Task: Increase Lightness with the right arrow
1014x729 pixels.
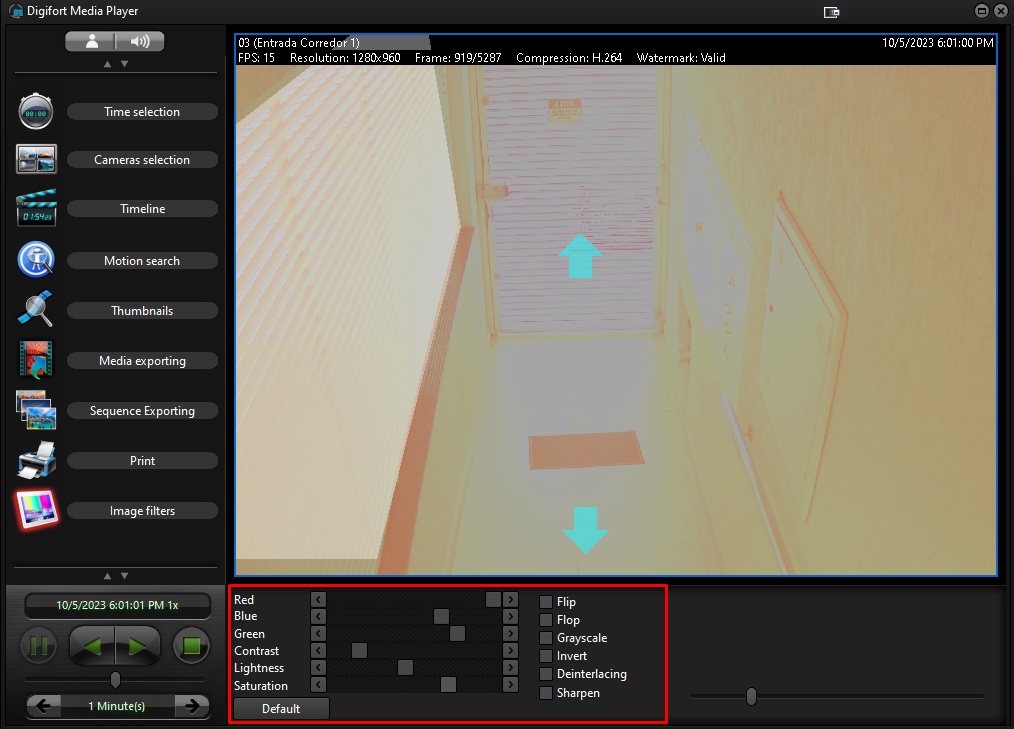Action: click(x=510, y=668)
